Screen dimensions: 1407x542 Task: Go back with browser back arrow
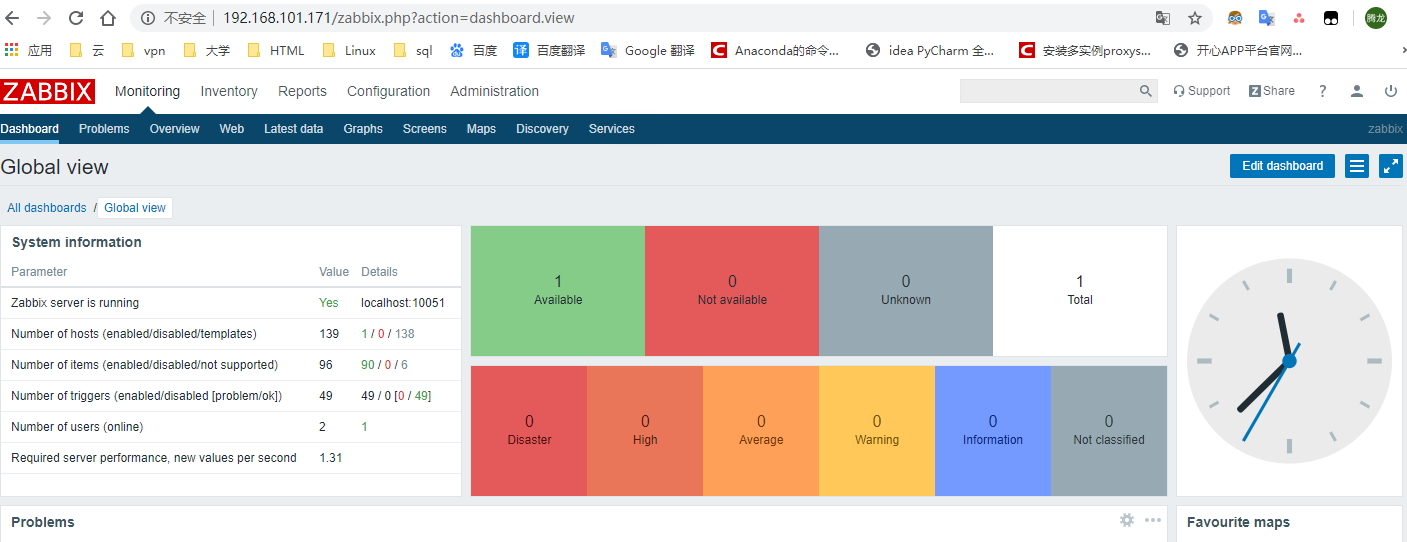tap(13, 18)
